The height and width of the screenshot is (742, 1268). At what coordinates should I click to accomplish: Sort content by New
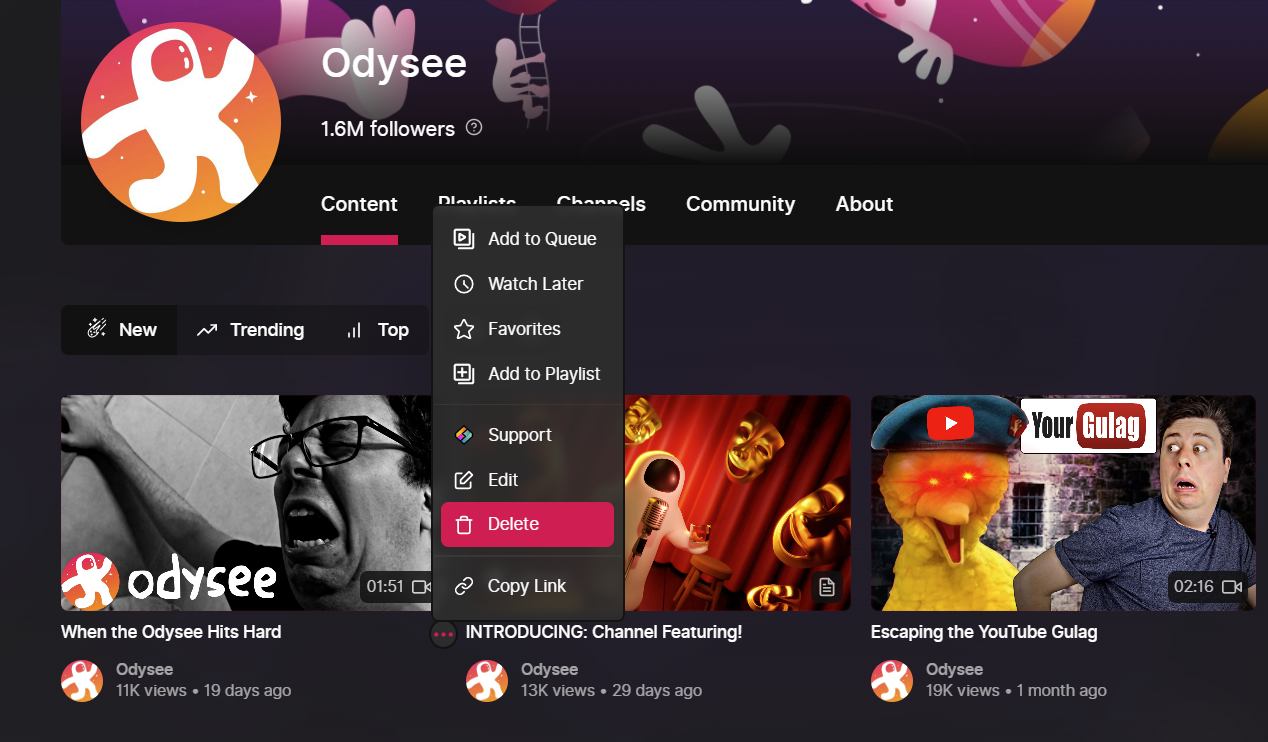[120, 330]
